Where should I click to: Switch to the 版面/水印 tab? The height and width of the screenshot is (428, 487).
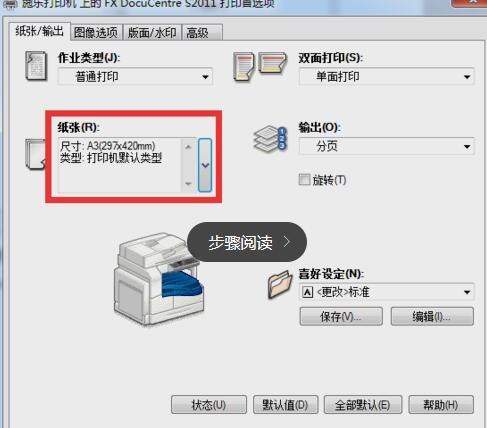[x=152, y=33]
